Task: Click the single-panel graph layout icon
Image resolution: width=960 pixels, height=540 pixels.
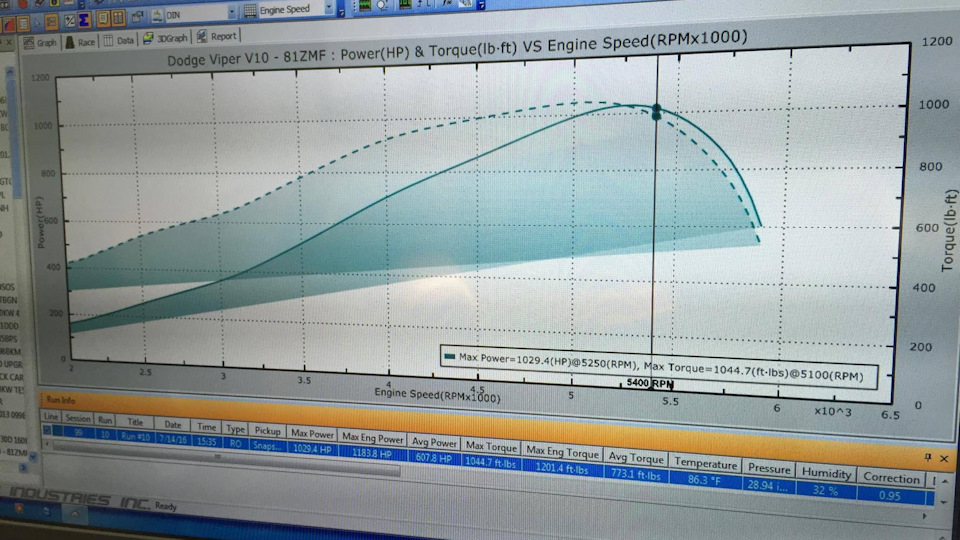Action: tap(103, 19)
